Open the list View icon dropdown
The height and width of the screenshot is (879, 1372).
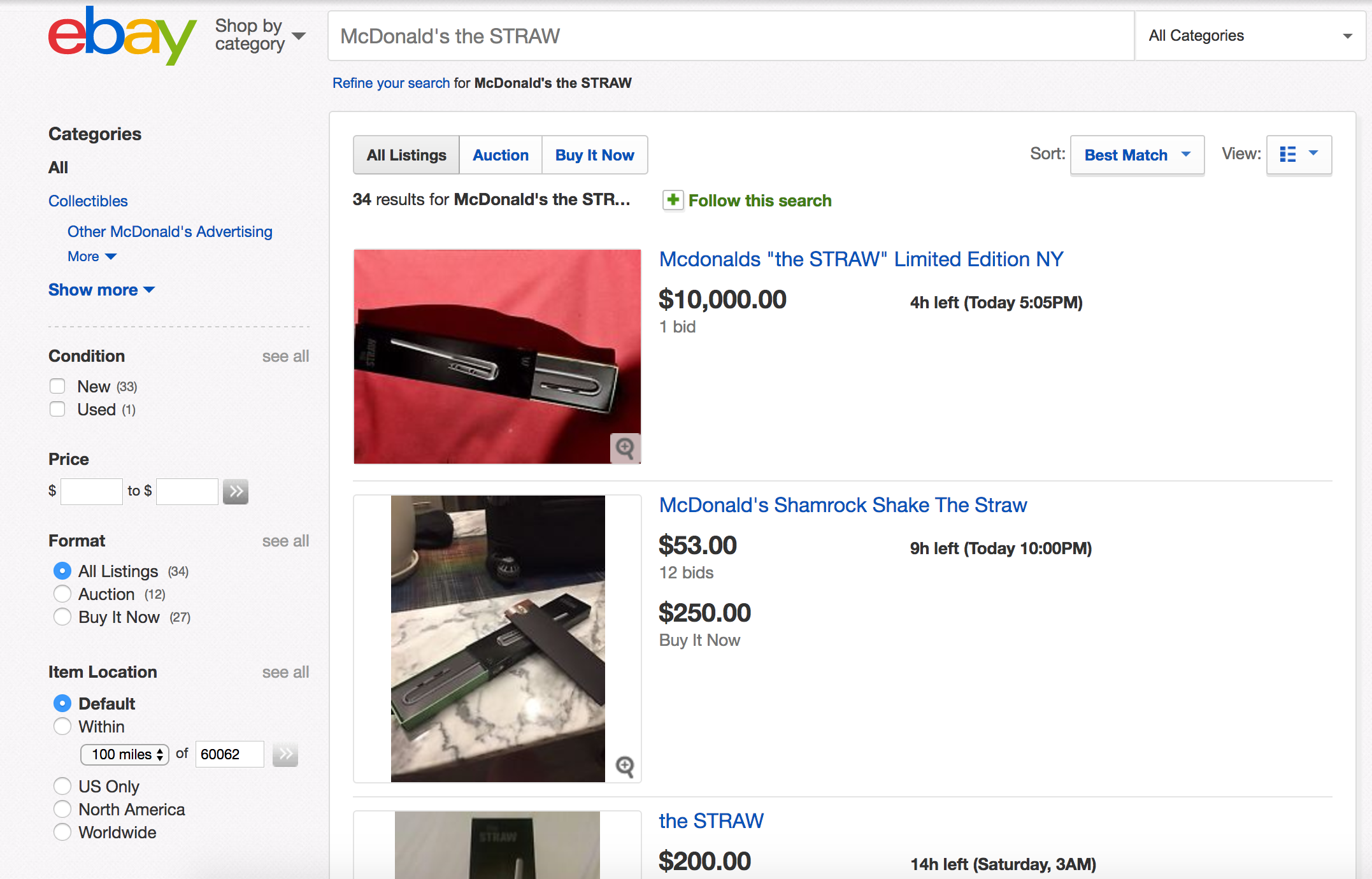(1299, 155)
